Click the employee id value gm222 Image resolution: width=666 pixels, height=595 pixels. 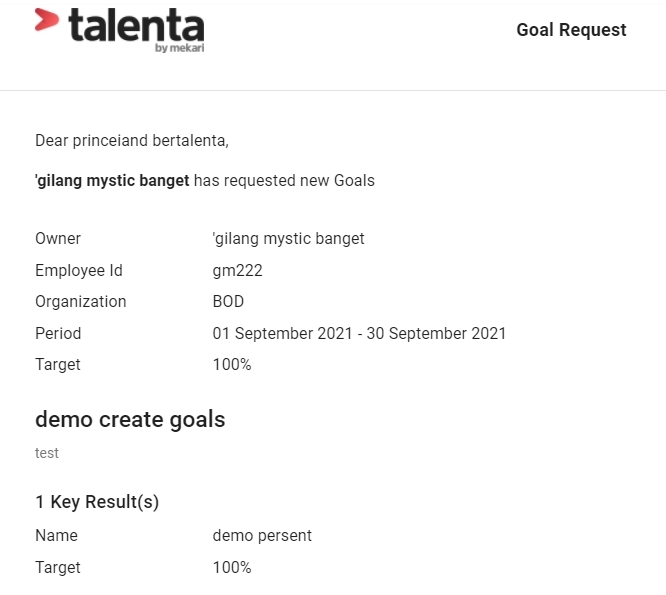coord(237,271)
